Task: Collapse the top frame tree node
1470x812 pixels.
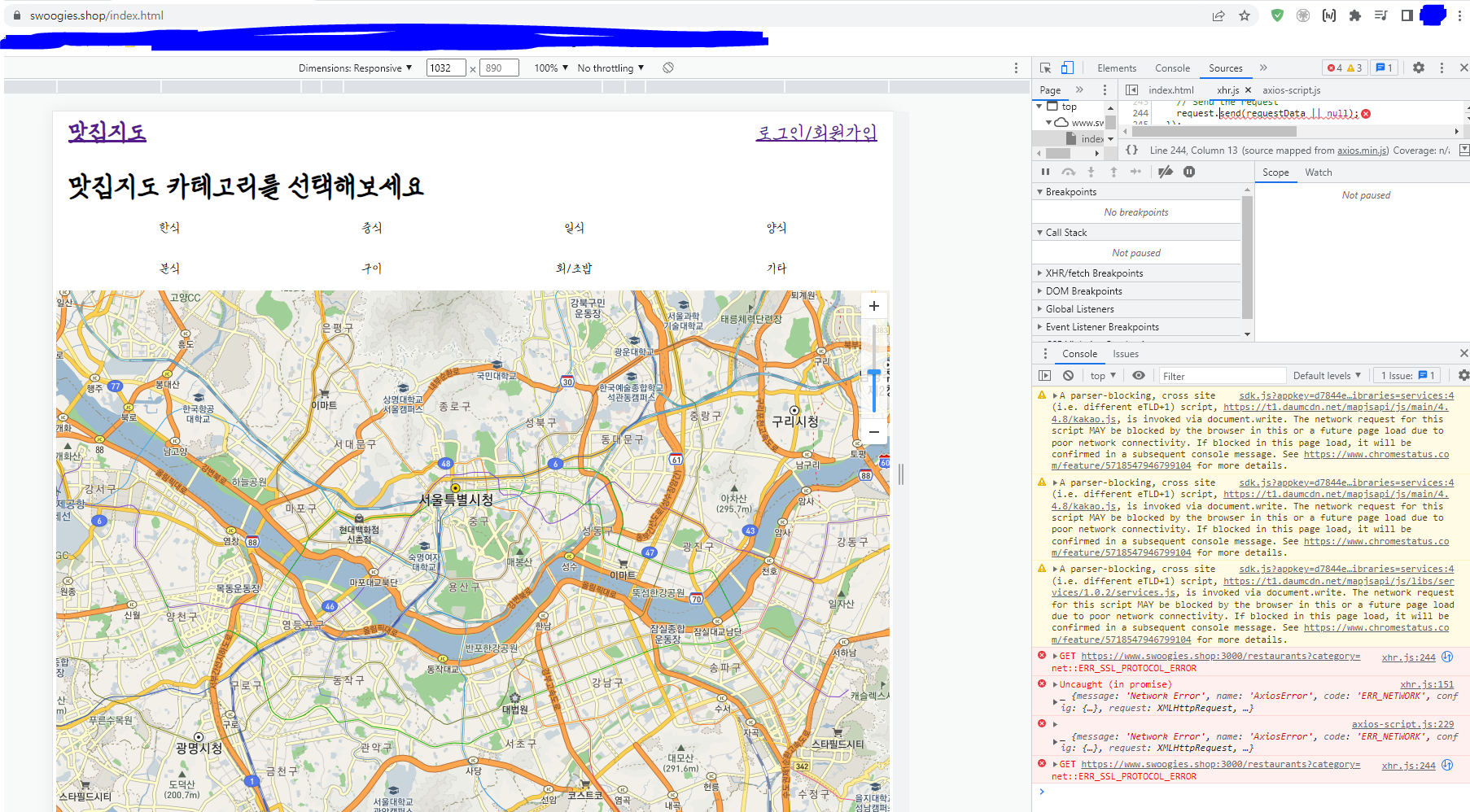Action: click(1039, 107)
